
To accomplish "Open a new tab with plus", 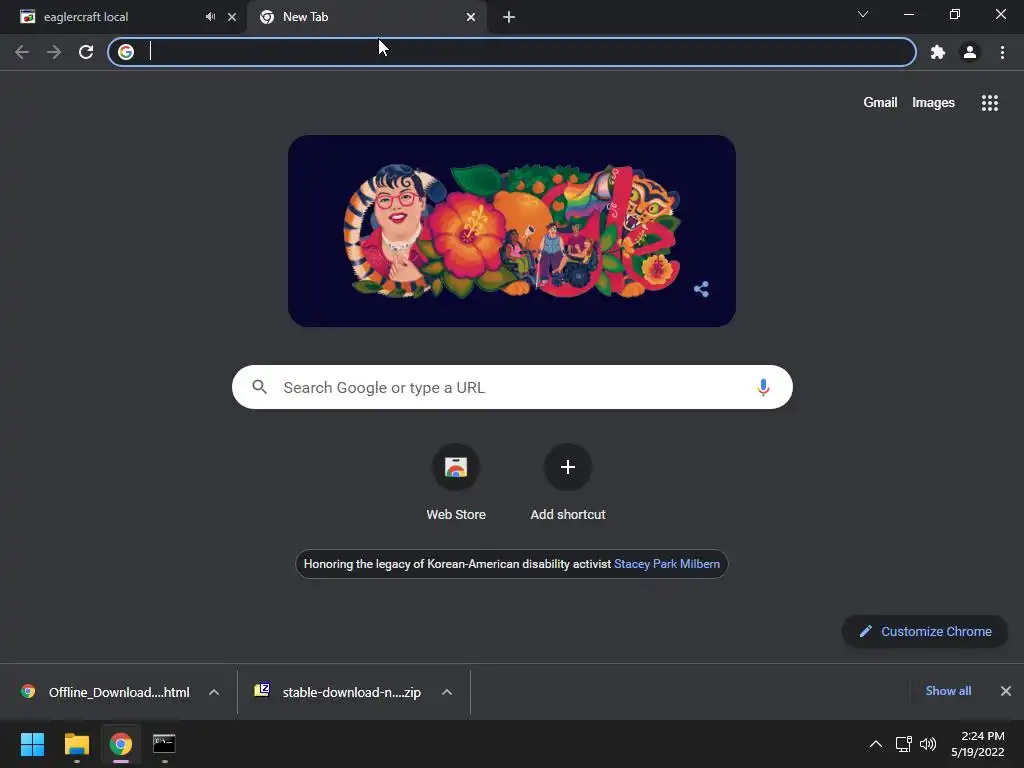I will click(509, 17).
